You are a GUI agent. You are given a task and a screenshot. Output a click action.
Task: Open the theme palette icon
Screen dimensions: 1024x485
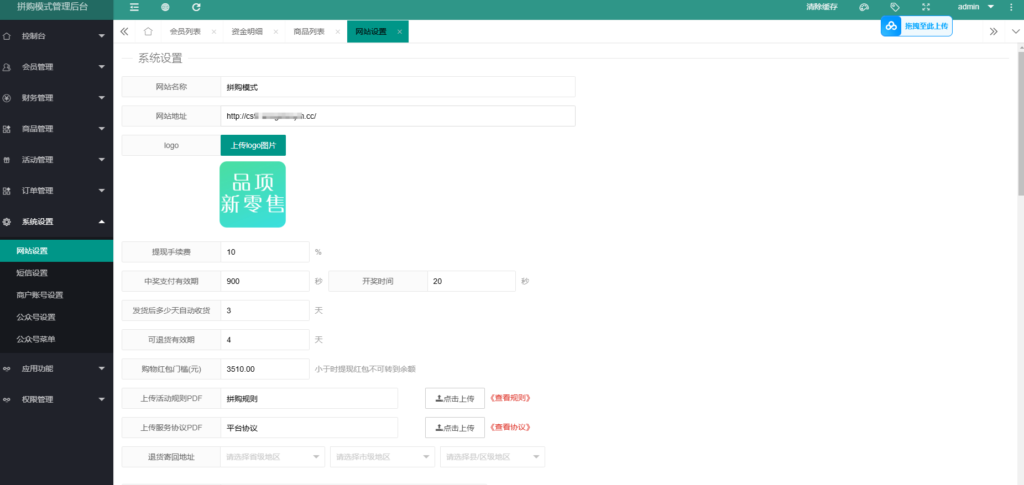click(864, 7)
